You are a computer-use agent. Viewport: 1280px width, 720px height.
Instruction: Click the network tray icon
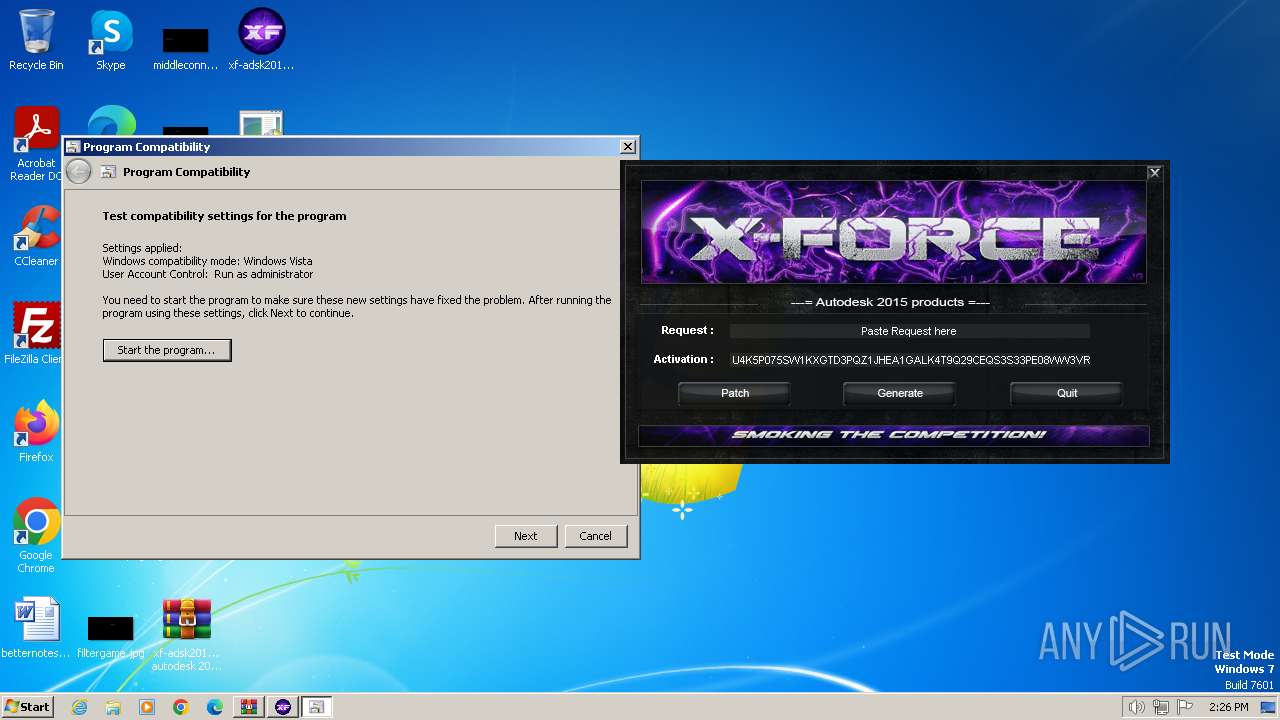tap(1161, 707)
